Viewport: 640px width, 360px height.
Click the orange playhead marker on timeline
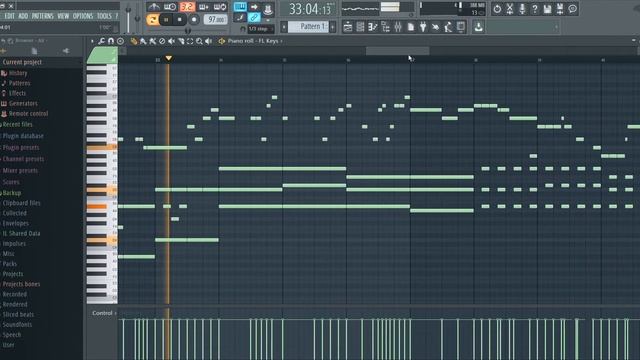click(x=169, y=58)
